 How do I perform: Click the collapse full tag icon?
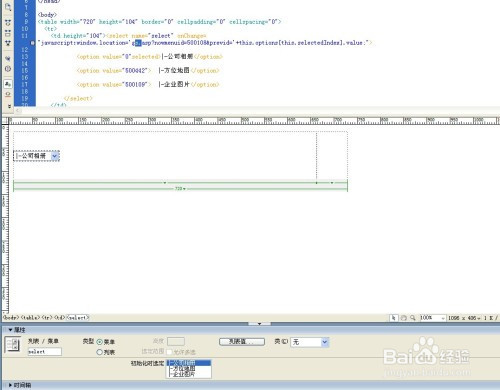click(x=8, y=23)
